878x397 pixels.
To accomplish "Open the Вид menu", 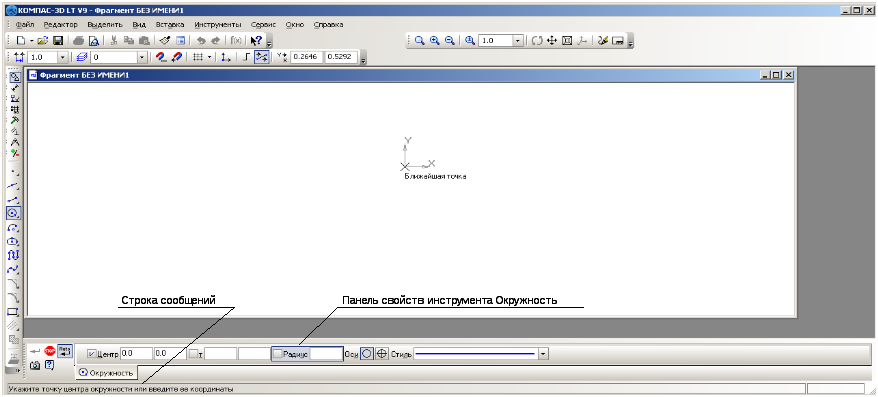I will [139, 25].
